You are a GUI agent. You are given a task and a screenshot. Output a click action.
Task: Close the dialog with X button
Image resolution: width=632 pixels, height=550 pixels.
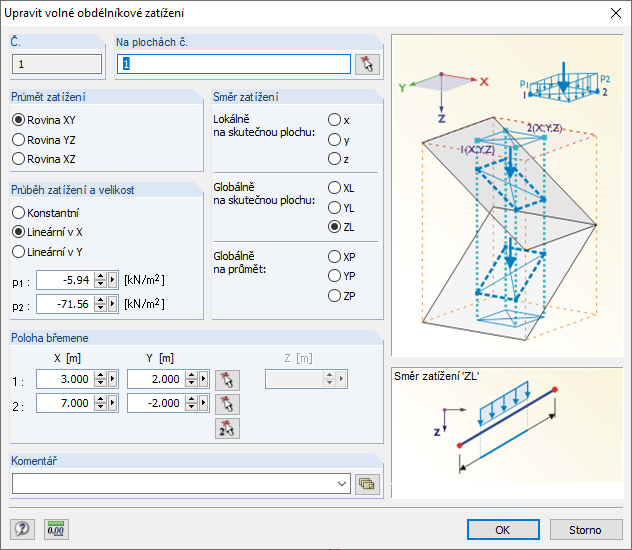615,13
